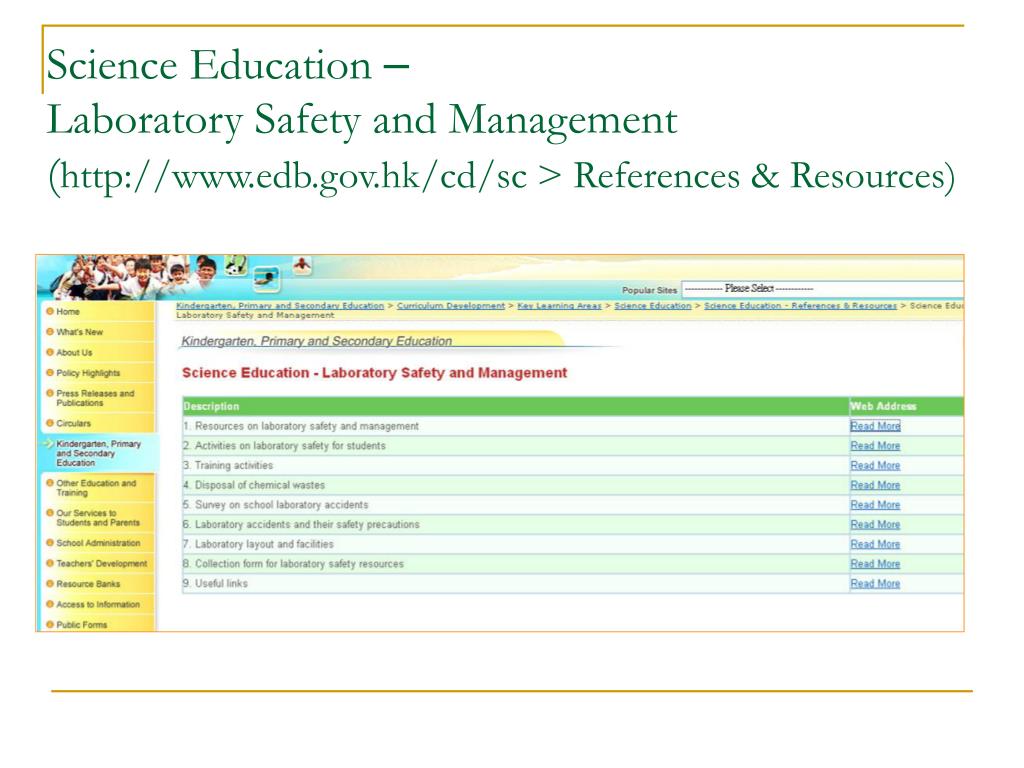Go to About Us page
Image resolution: width=1024 pixels, height=768 pixels.
coord(74,352)
